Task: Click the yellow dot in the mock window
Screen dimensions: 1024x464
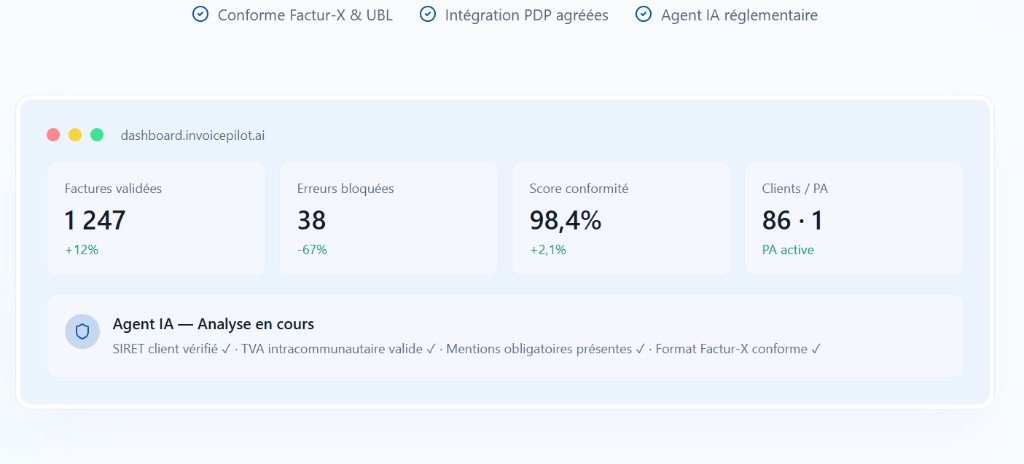Action: [x=75, y=135]
